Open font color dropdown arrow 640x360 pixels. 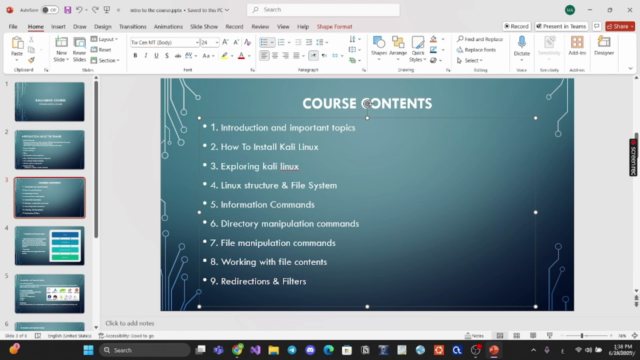point(249,56)
